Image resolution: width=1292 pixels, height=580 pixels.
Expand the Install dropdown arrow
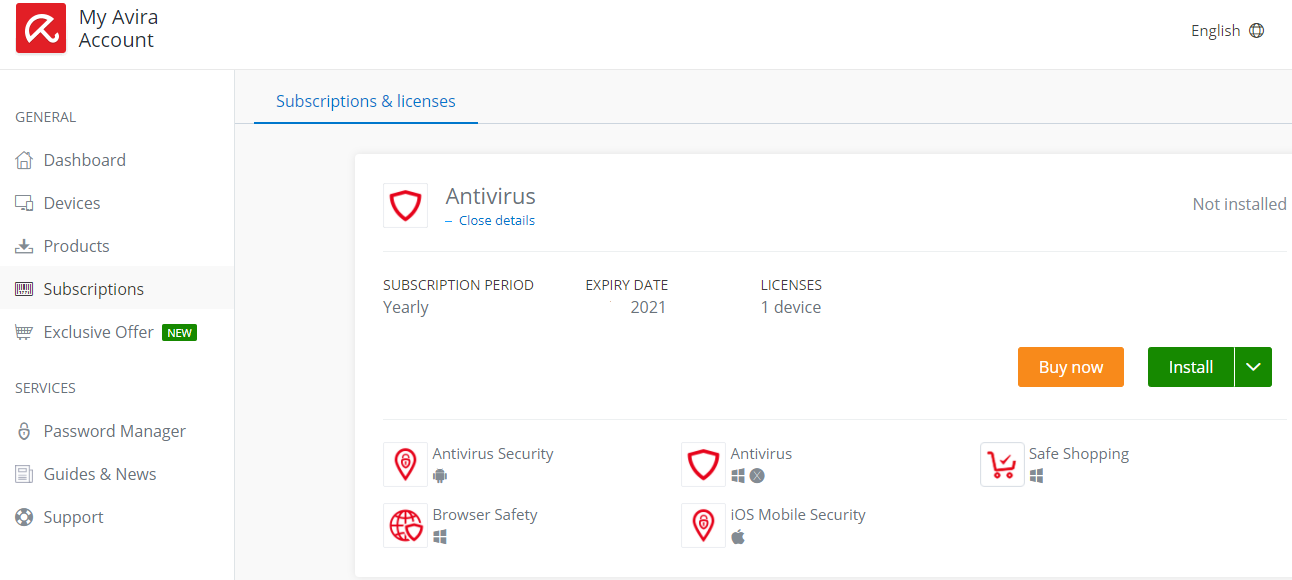click(1254, 367)
